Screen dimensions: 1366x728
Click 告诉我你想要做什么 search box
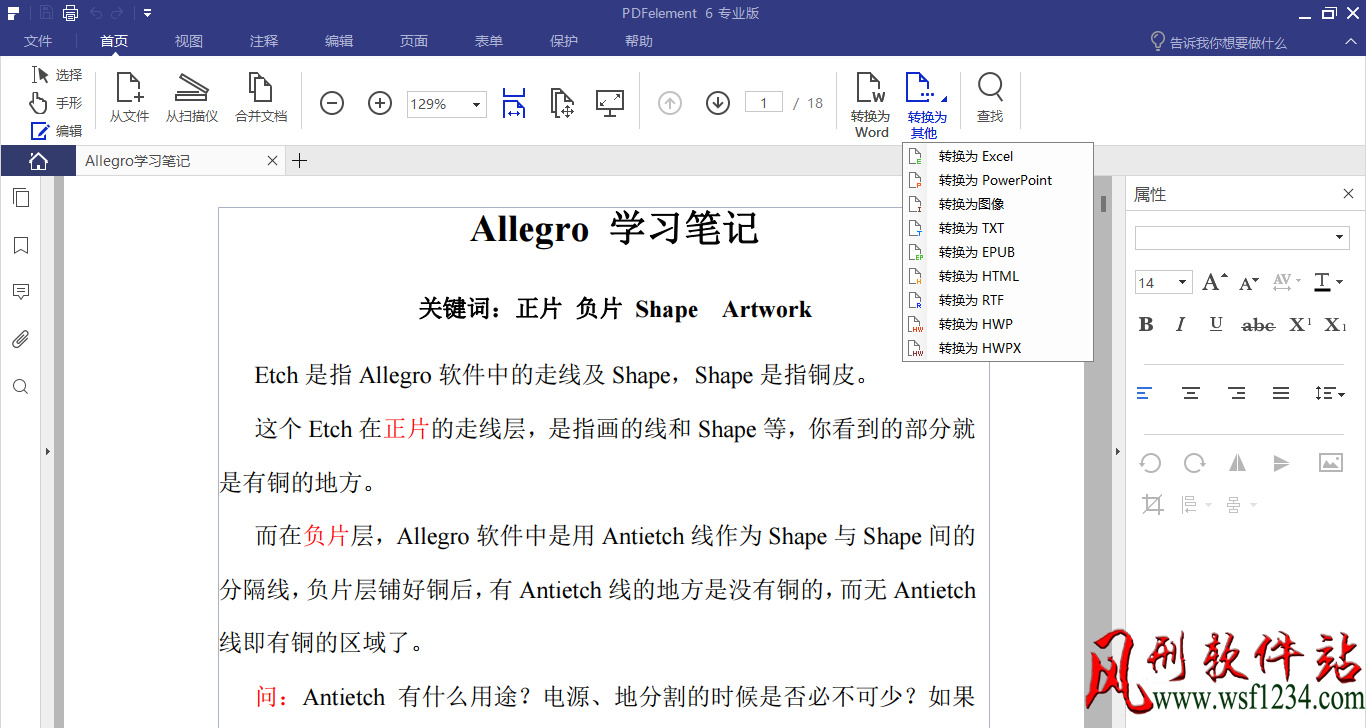pyautogui.click(x=1218, y=42)
